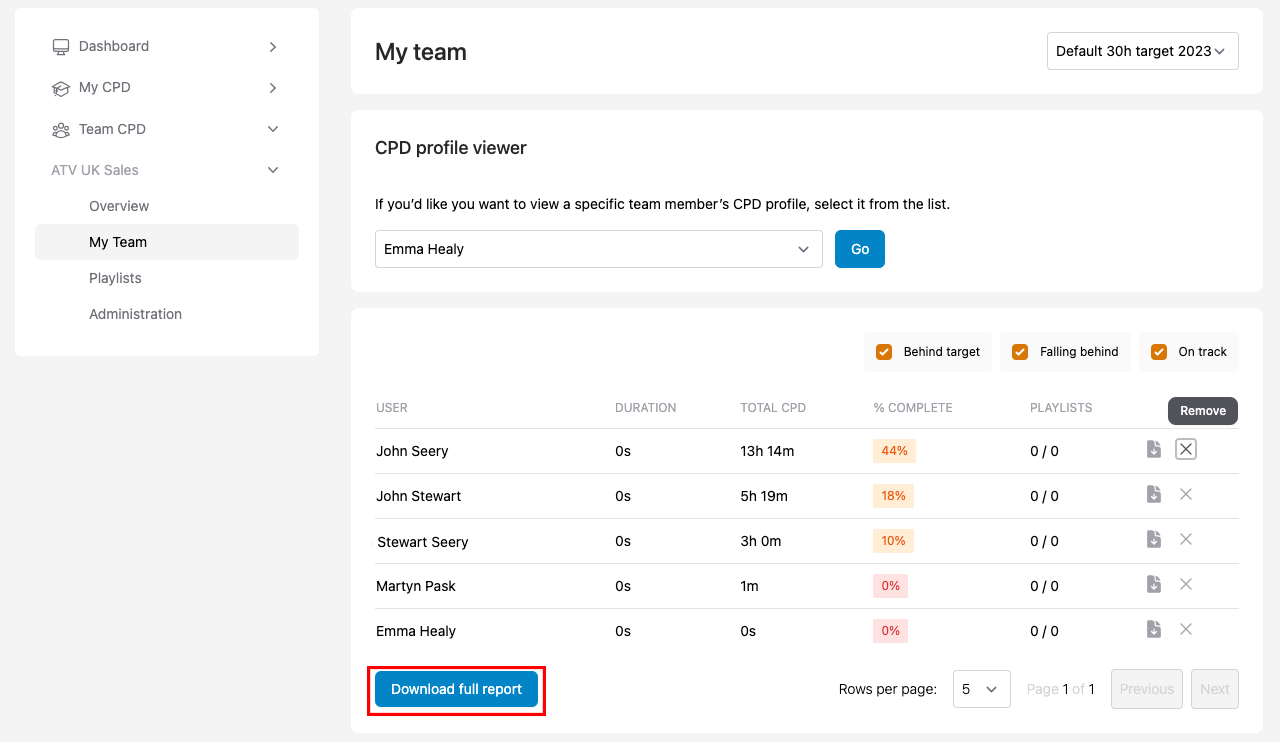Open the Default 30h target 2023 dropdown
Screen dimensions: 1280x742
(1142, 51)
